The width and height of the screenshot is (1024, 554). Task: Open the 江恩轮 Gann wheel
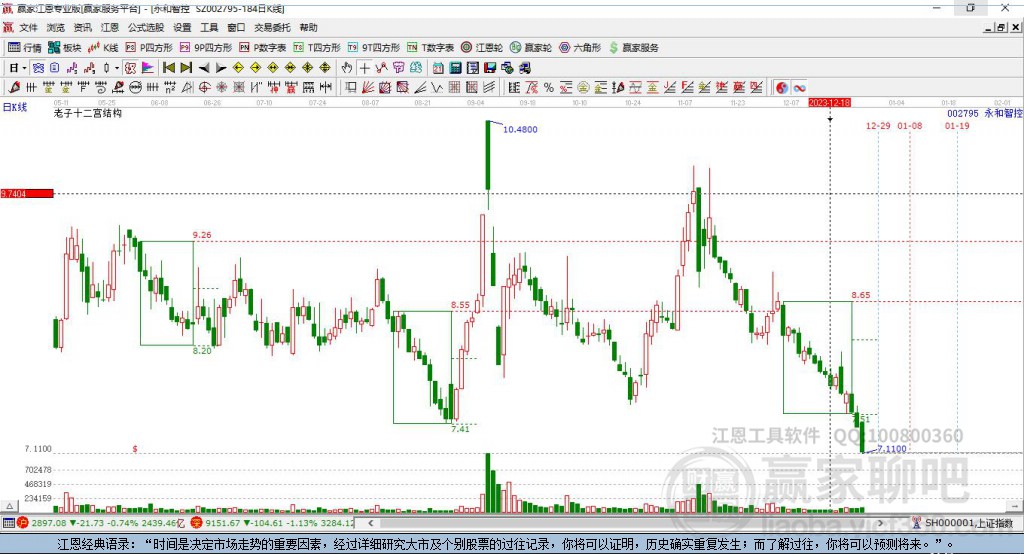[482, 48]
